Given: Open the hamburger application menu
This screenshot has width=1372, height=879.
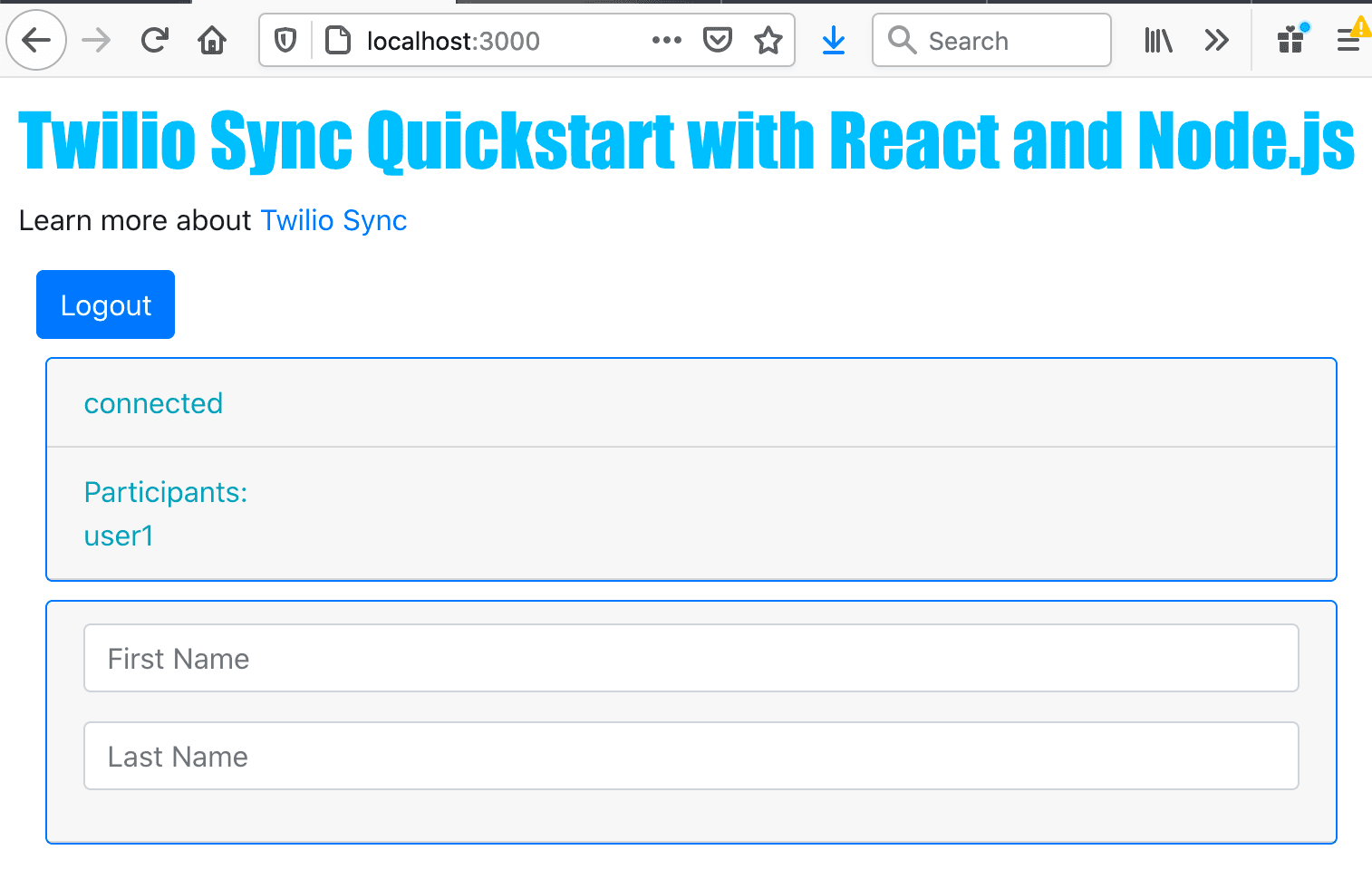Looking at the screenshot, I should [1348, 40].
